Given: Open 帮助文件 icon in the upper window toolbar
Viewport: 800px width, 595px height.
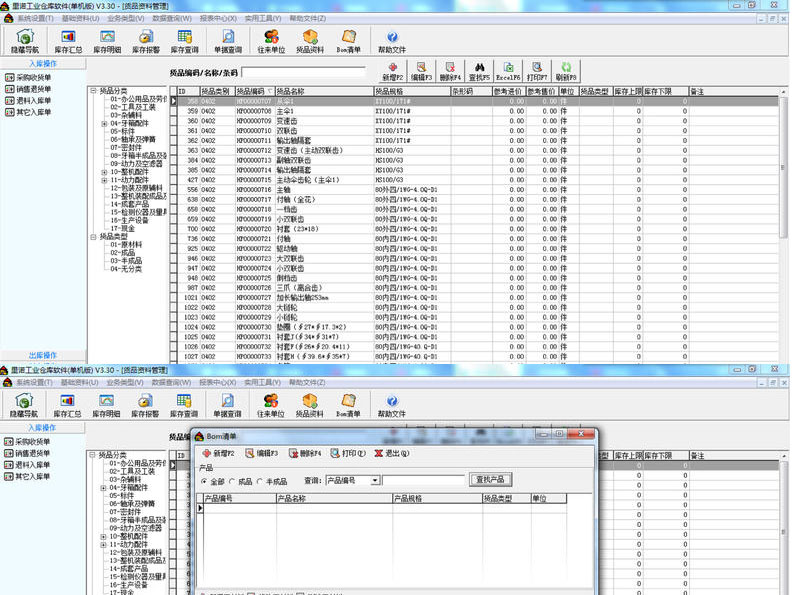Looking at the screenshot, I should click(x=392, y=41).
